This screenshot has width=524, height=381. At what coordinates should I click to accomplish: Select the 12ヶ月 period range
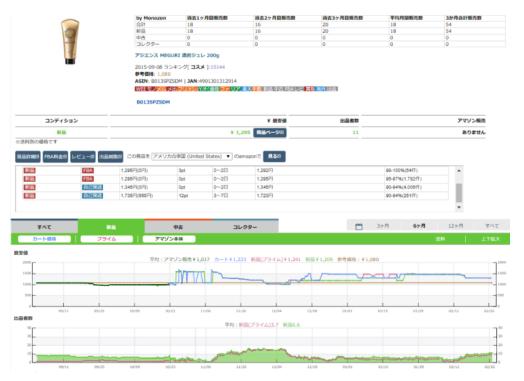tap(455, 226)
